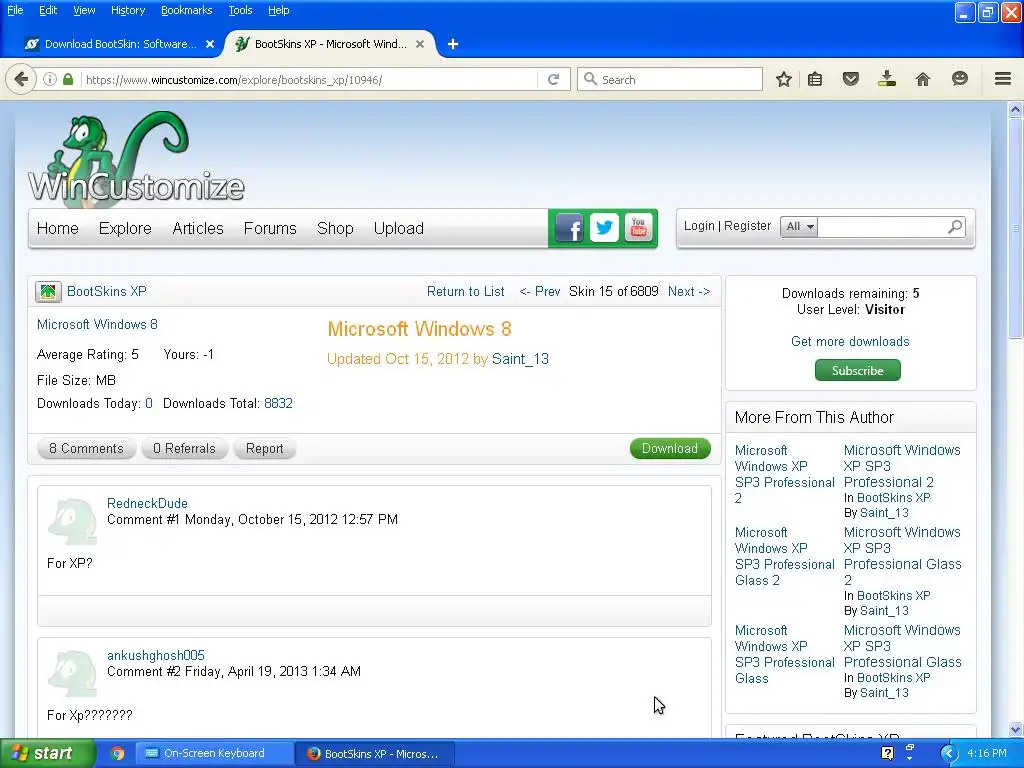Open the File menu
Viewport: 1024px width, 768px height.
[15, 10]
